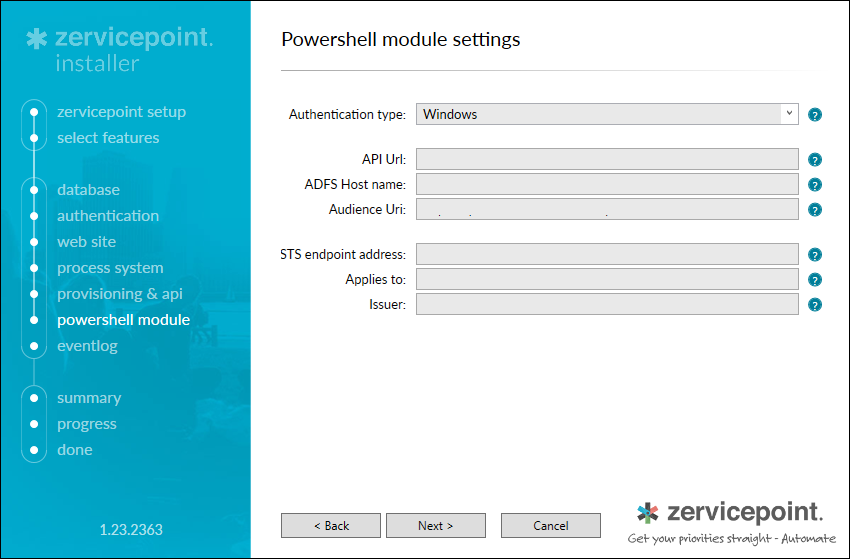Select the zervicepoint setup step
The height and width of the screenshot is (559, 850).
(121, 112)
